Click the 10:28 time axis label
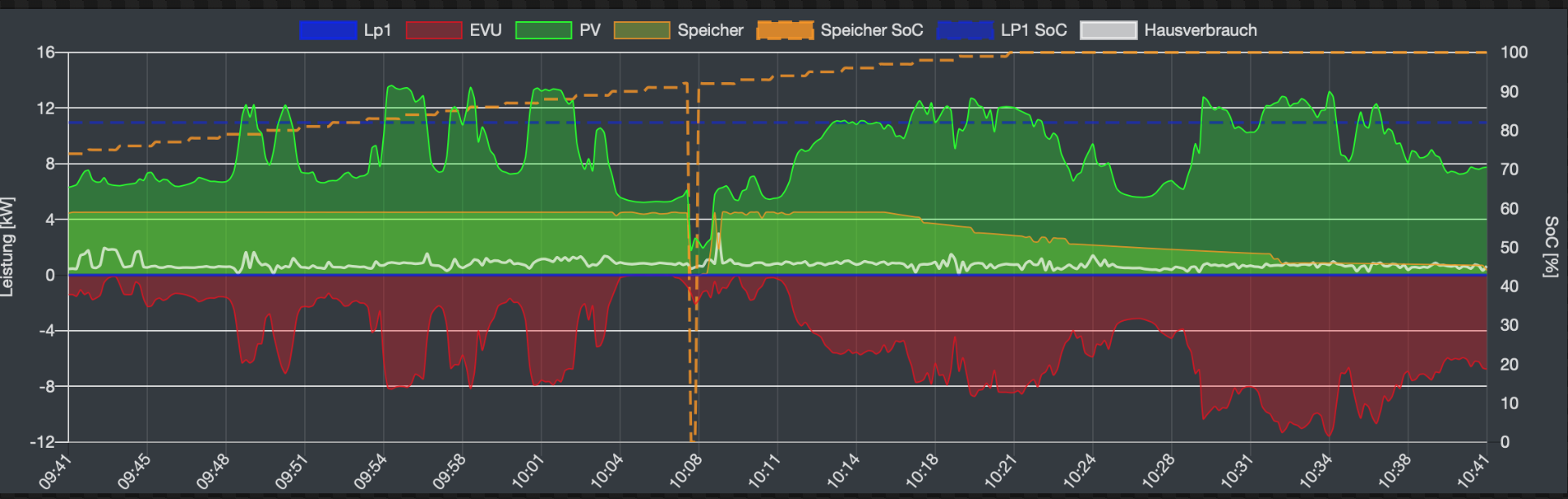The image size is (1568, 499). tap(1157, 471)
